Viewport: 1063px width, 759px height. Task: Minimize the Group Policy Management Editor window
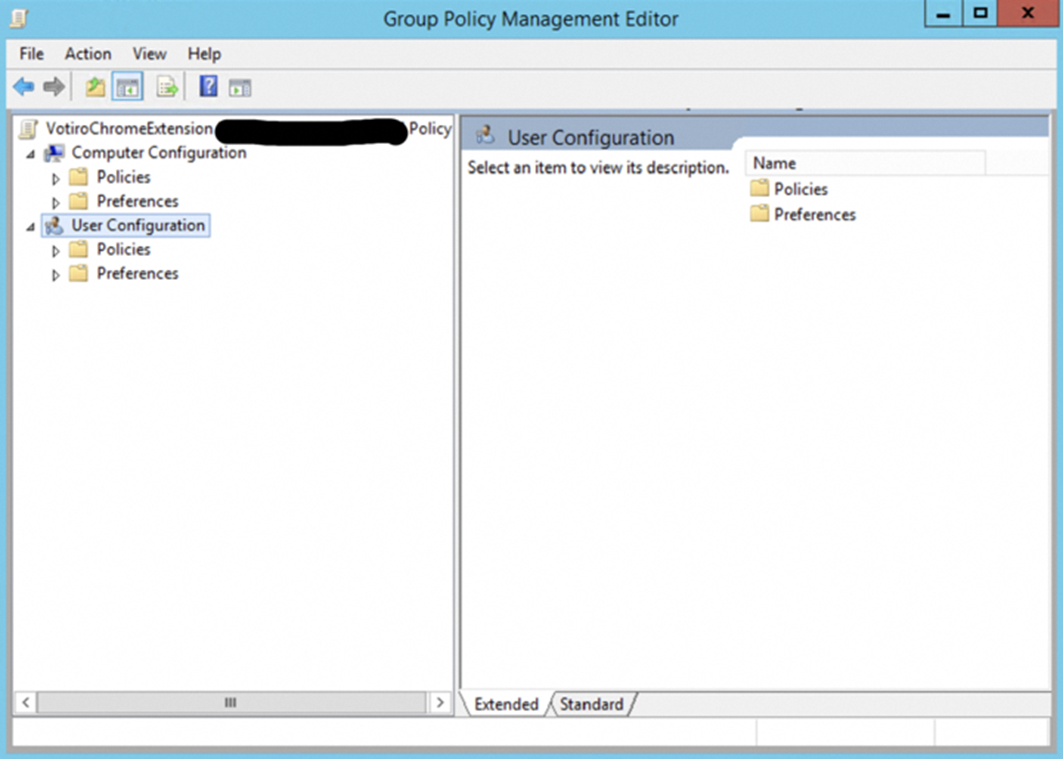point(943,14)
